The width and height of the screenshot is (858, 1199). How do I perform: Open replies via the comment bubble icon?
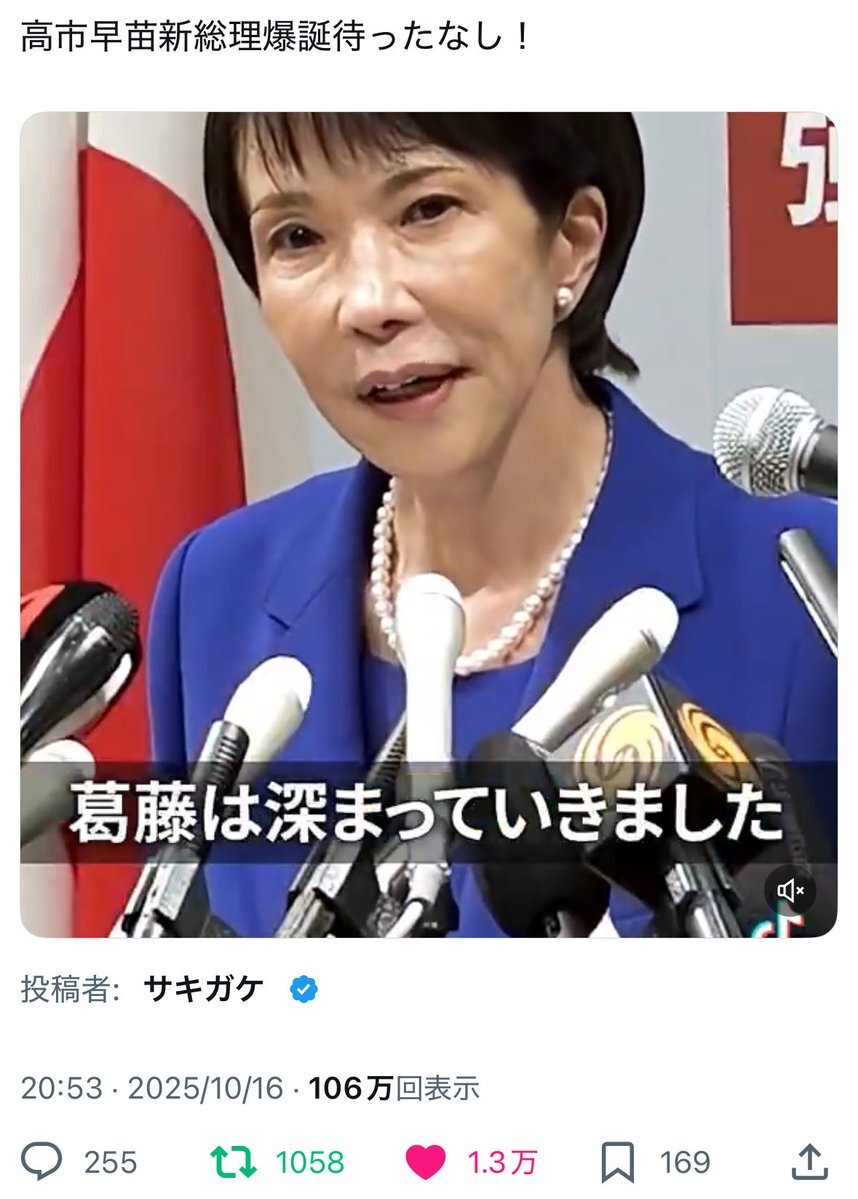click(x=41, y=1162)
